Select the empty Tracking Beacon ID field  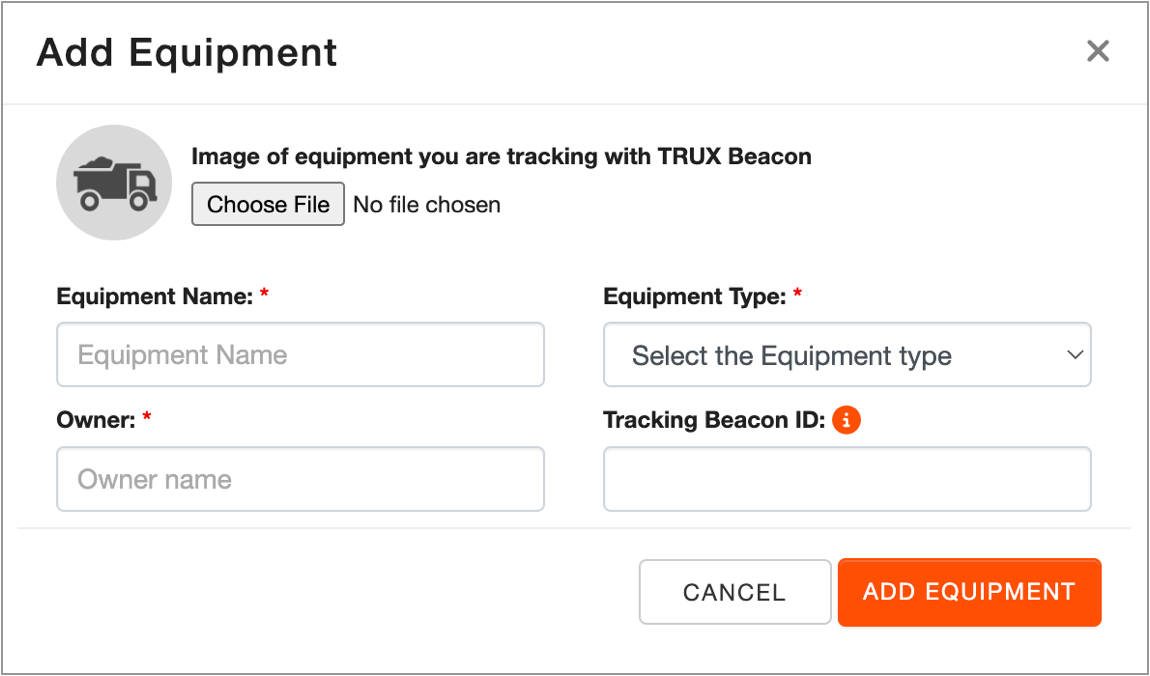[847, 479]
